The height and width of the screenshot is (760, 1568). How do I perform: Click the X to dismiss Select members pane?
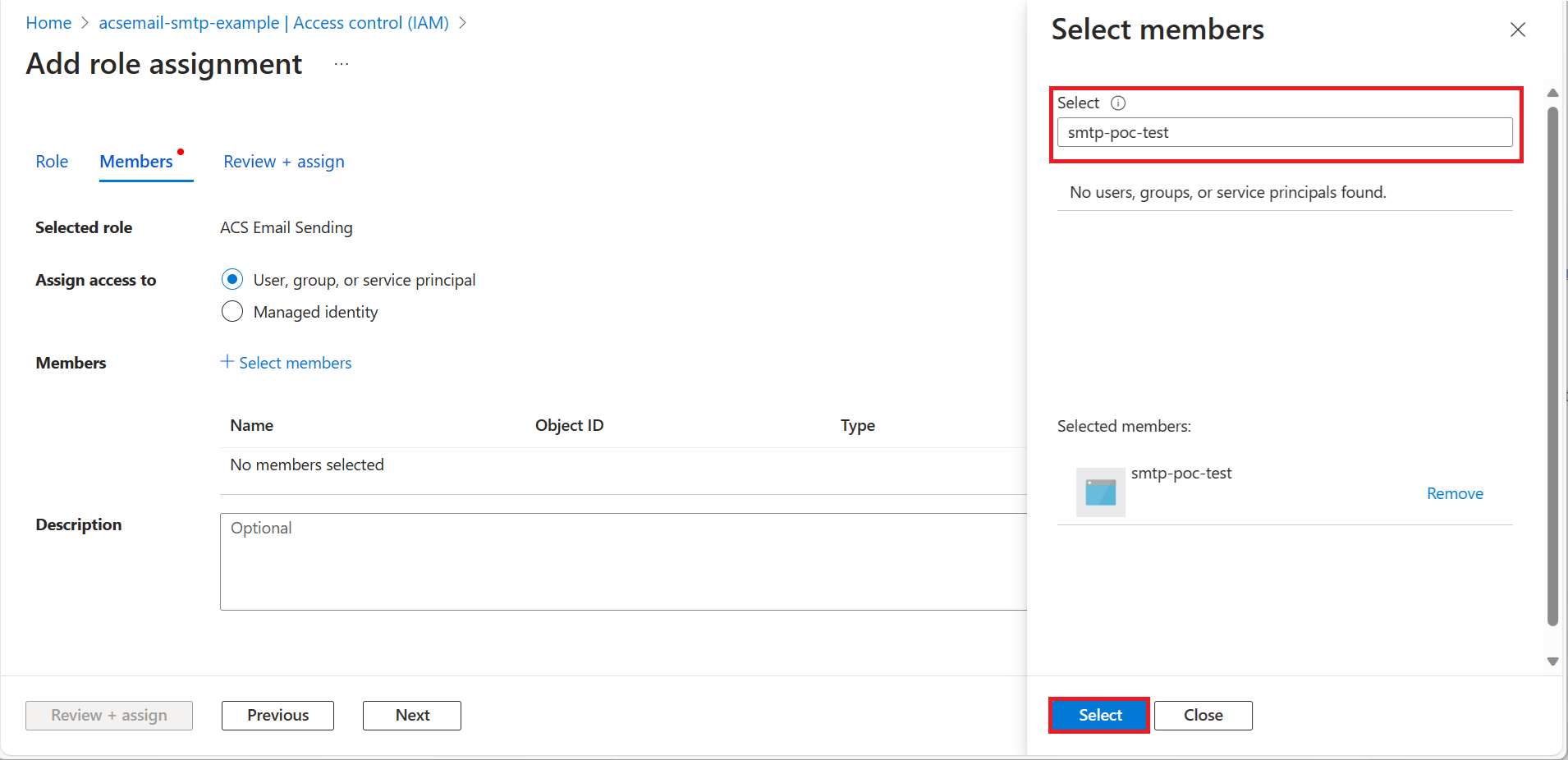[x=1517, y=30]
